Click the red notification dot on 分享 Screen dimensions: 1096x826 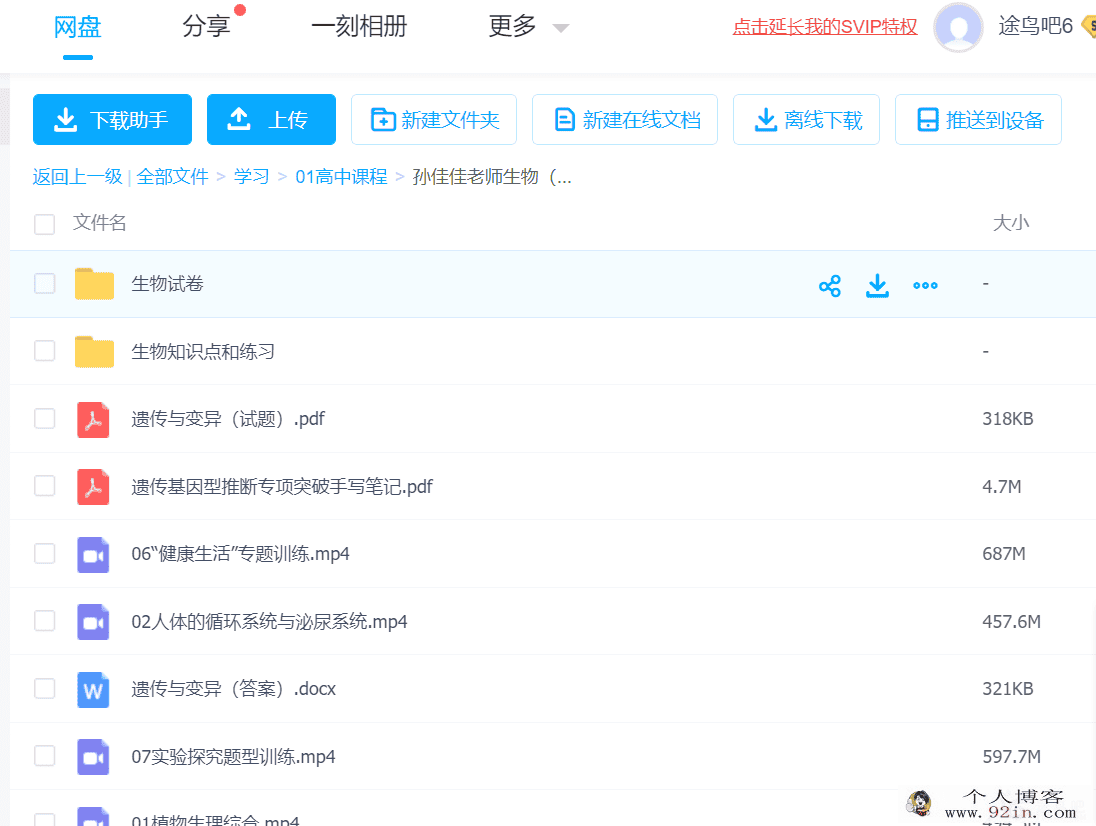[x=240, y=10]
